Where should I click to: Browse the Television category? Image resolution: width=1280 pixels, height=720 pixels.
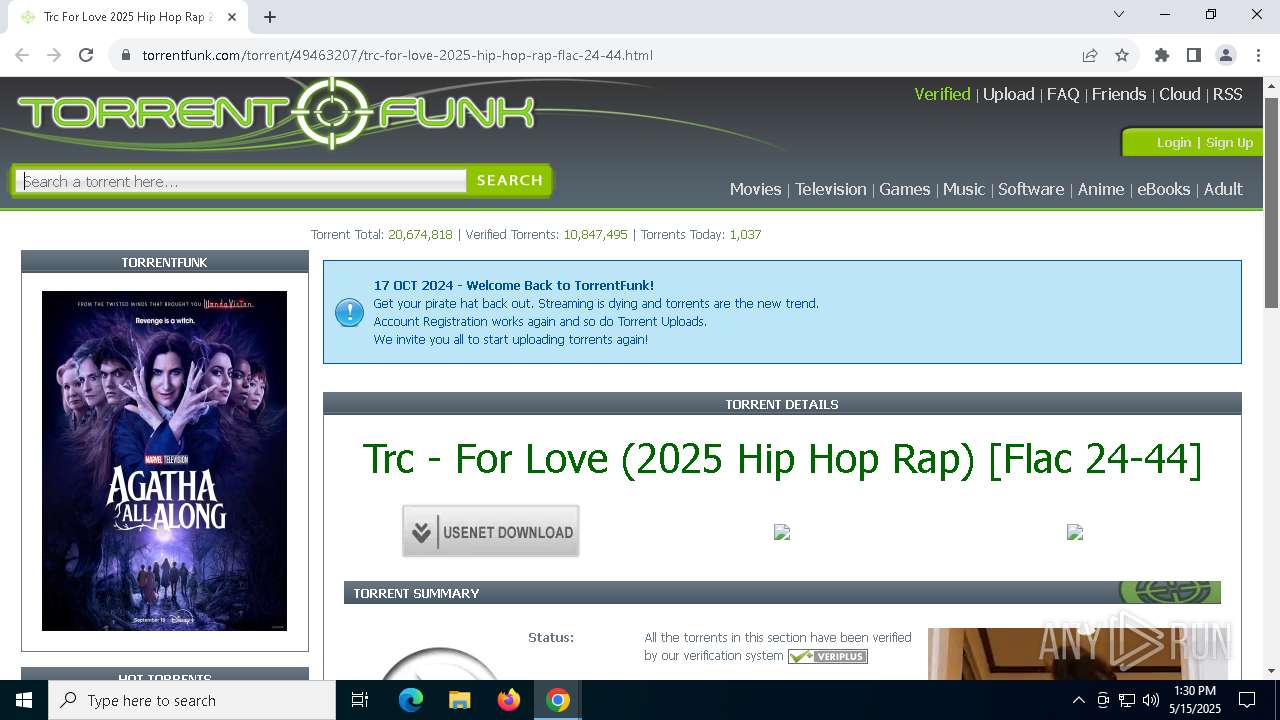point(830,189)
